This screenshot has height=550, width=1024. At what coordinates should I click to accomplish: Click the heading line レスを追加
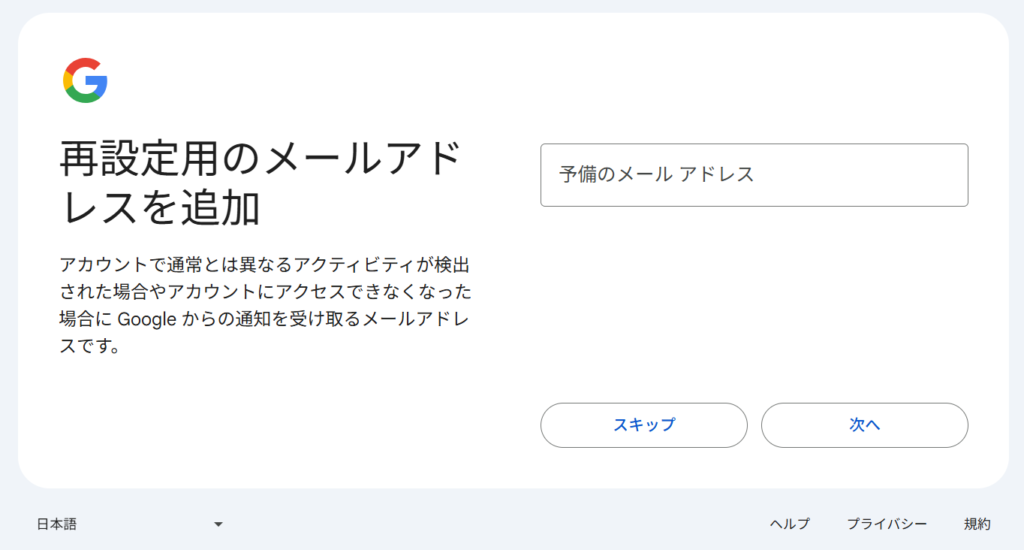(x=160, y=208)
